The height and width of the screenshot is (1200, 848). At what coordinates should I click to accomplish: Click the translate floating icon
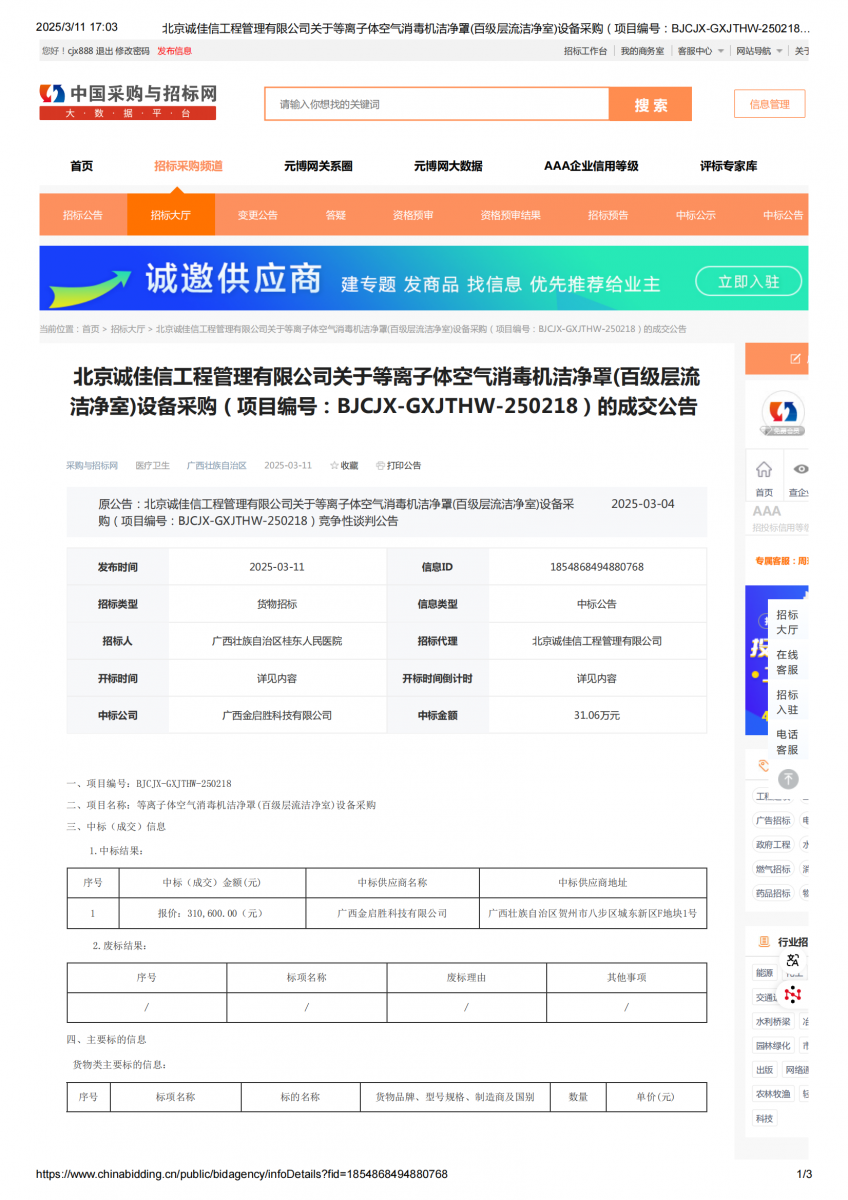[x=793, y=960]
